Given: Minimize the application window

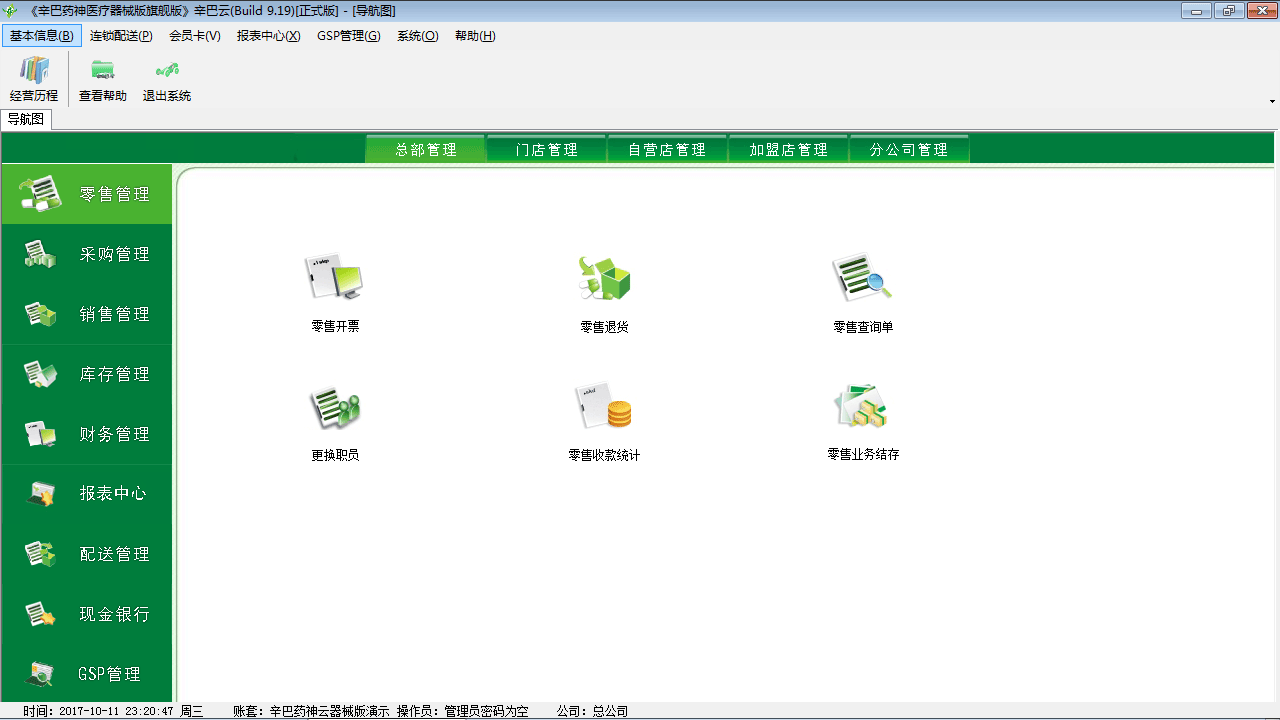Looking at the screenshot, I should click(1195, 11).
